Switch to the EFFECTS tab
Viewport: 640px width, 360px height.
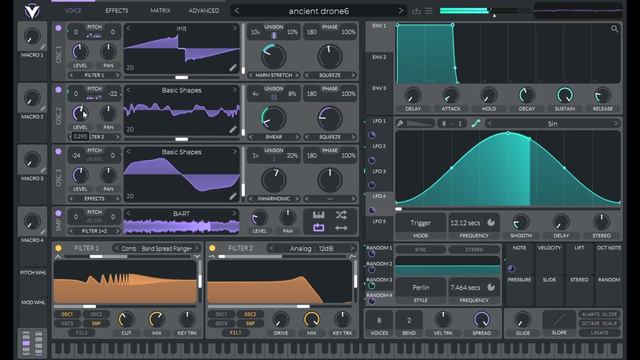pos(117,11)
